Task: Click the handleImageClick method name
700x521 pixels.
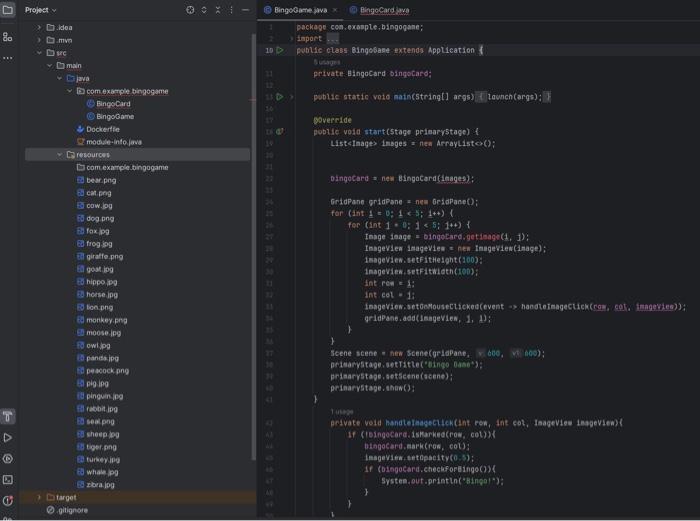Action: [x=419, y=422]
